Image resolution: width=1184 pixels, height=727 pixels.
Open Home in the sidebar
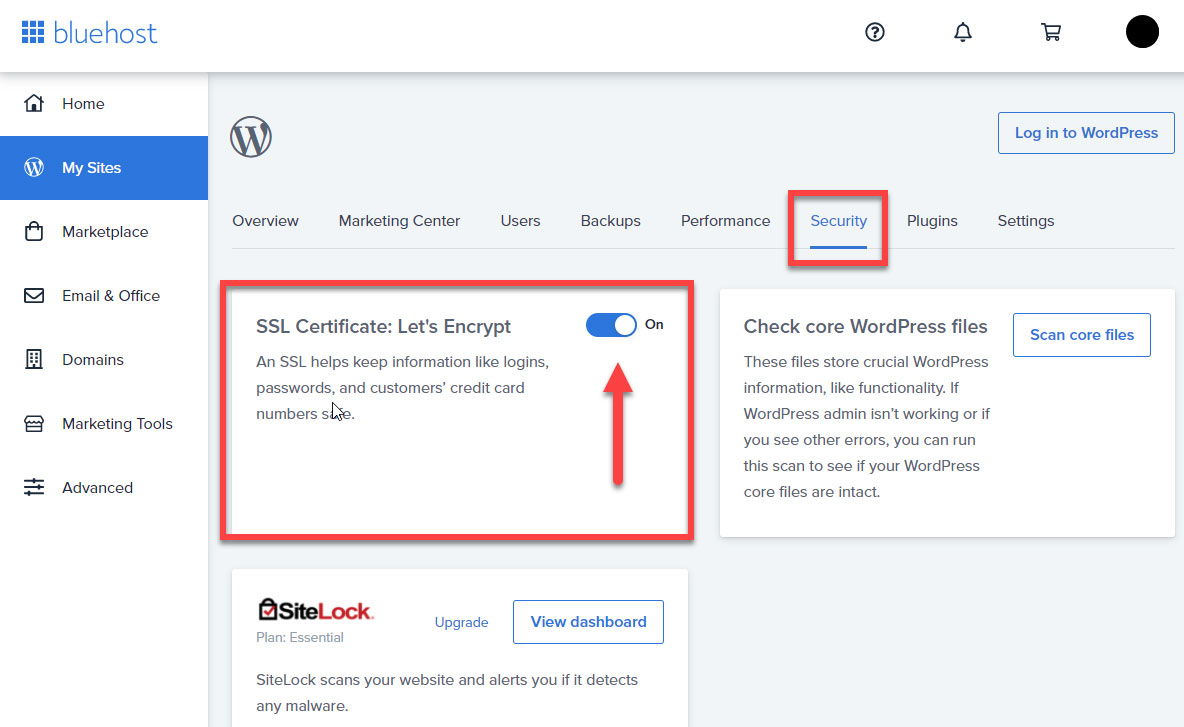point(103,103)
